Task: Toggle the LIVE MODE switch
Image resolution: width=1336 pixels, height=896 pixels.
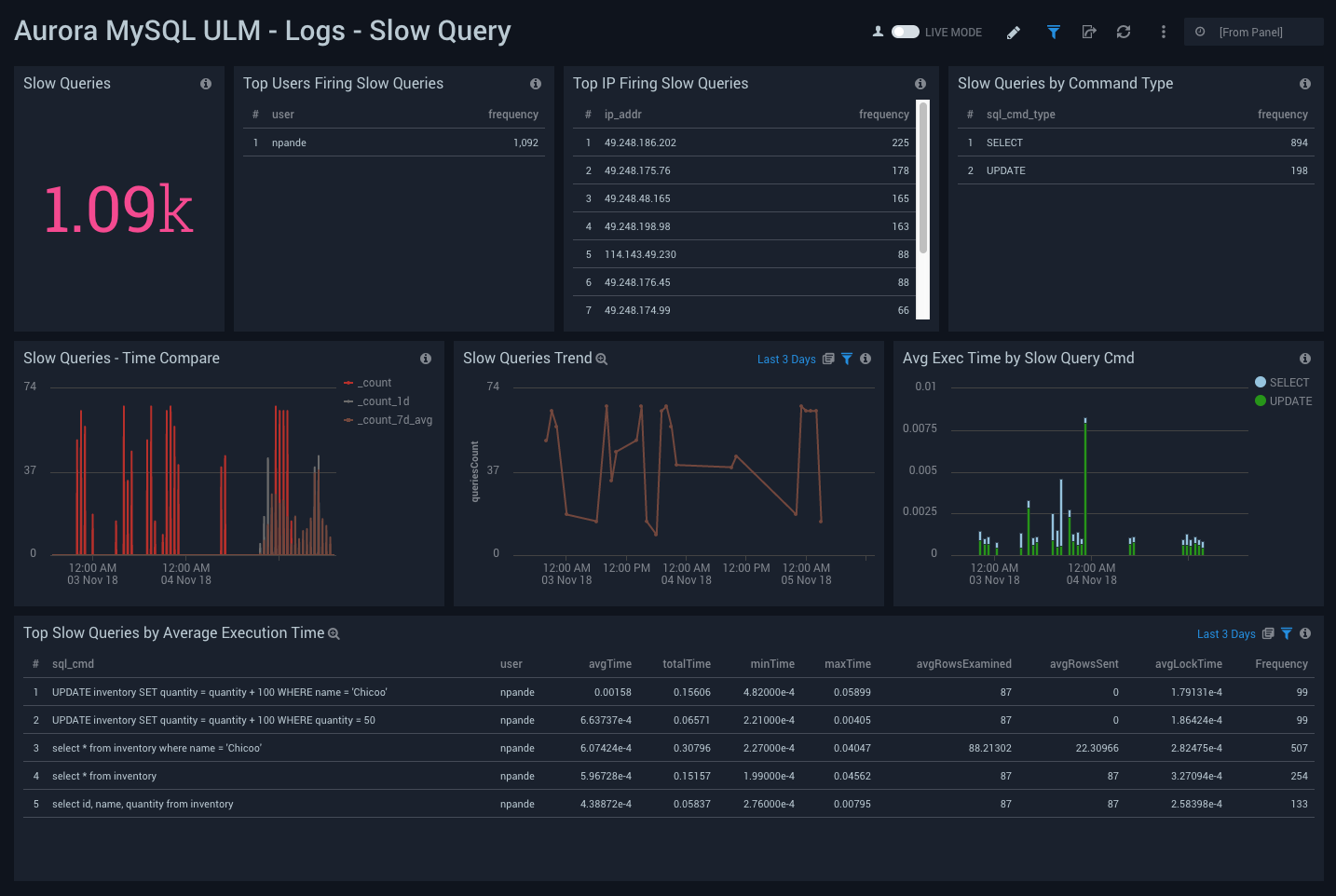Action: click(x=905, y=32)
